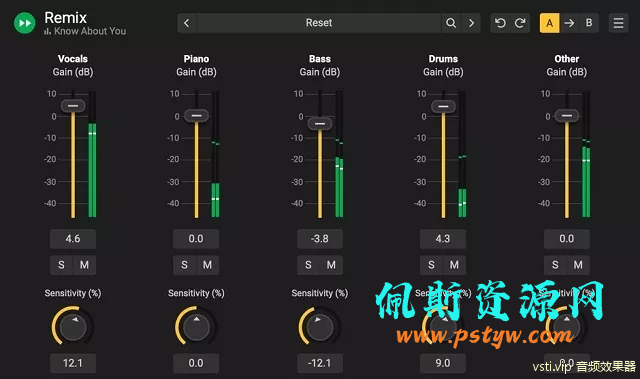The height and width of the screenshot is (379, 640).
Task: Go to the previous preset arrow
Action: pyautogui.click(x=187, y=23)
